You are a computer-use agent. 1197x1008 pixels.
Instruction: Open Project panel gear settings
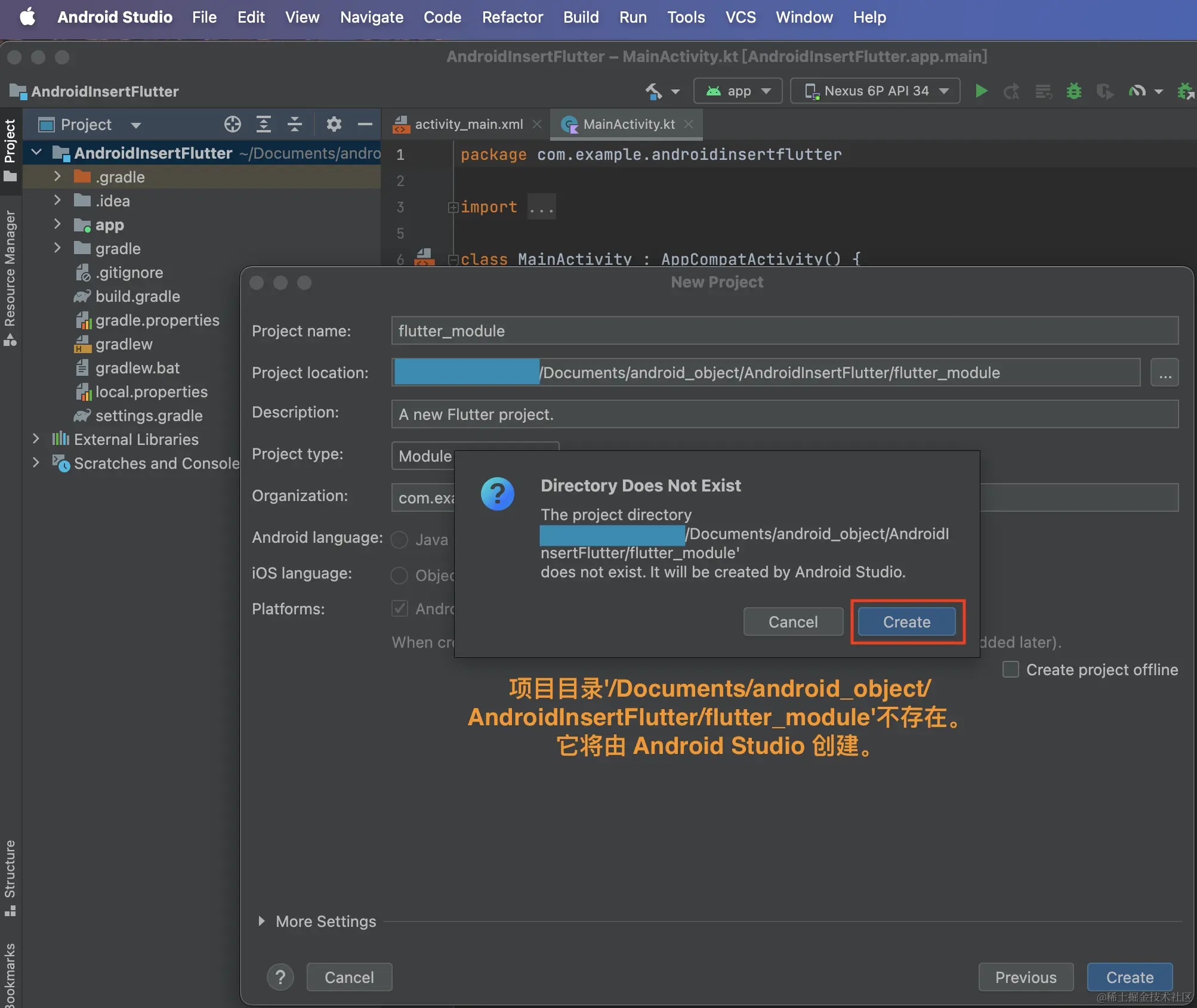coord(334,124)
